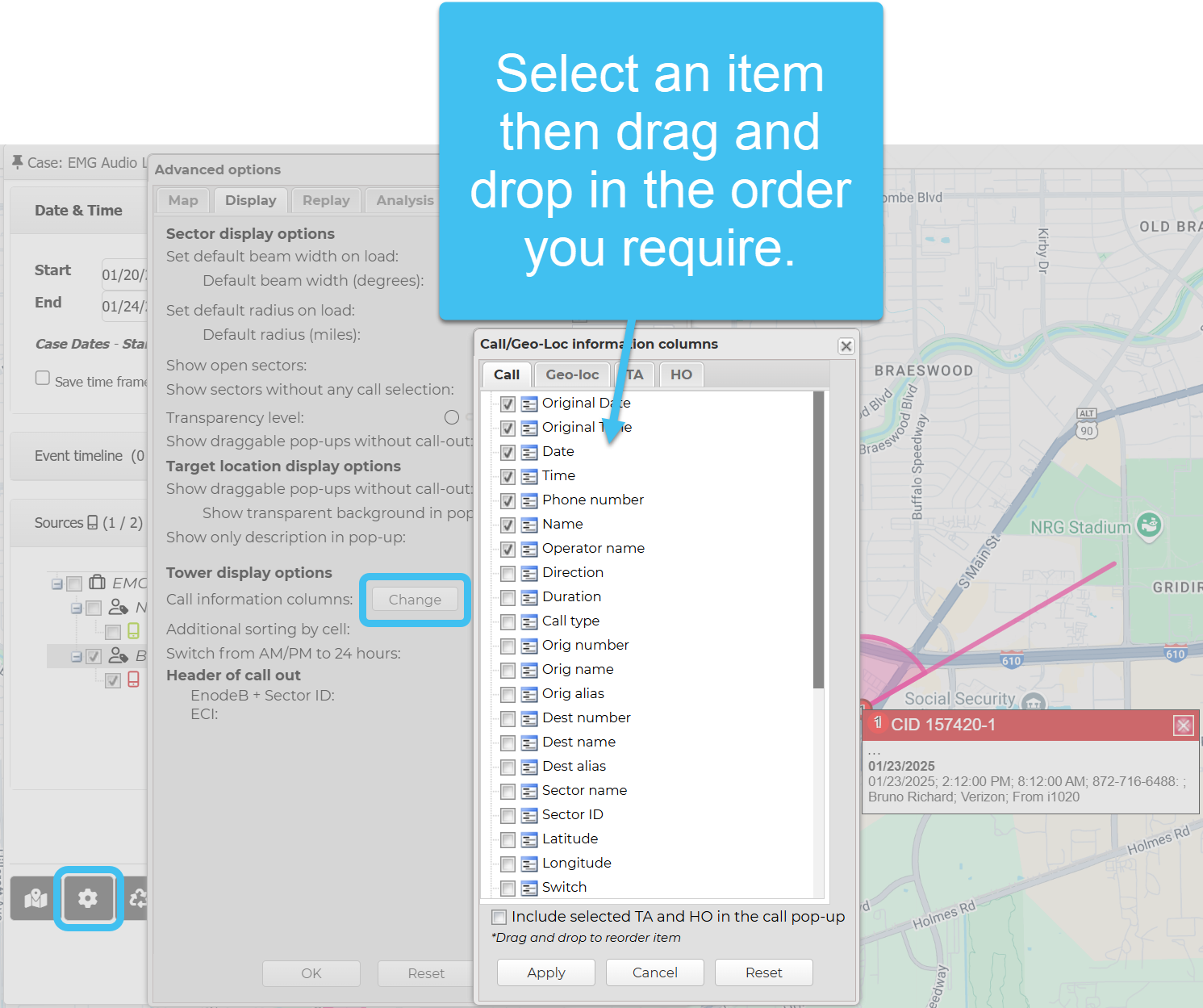Select the Direction column item icon

click(529, 574)
